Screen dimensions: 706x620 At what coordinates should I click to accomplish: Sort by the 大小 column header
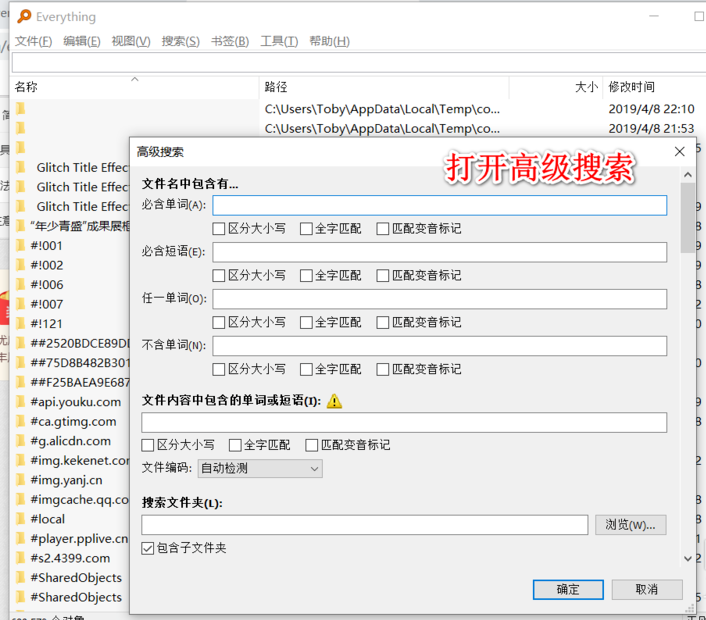click(x=557, y=87)
